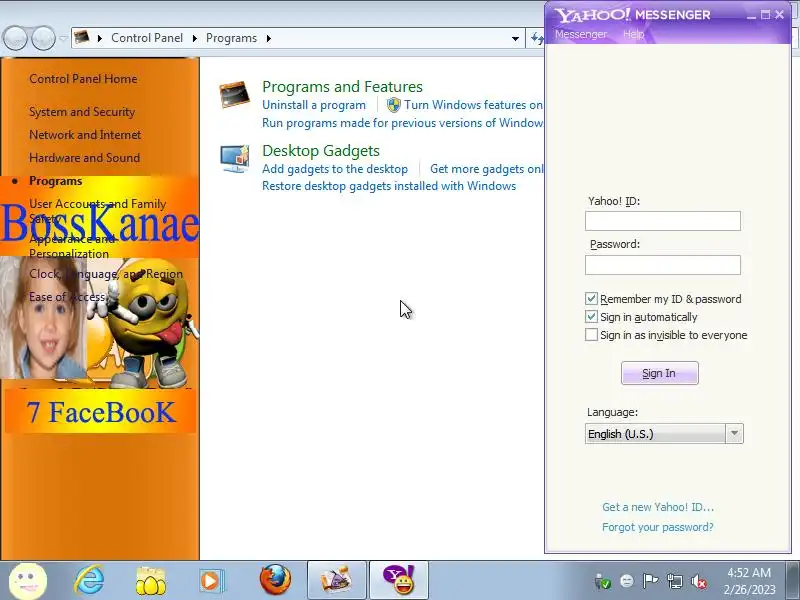Check Sign in as invisible to everyone
Viewport: 800px width, 600px height.
point(591,335)
